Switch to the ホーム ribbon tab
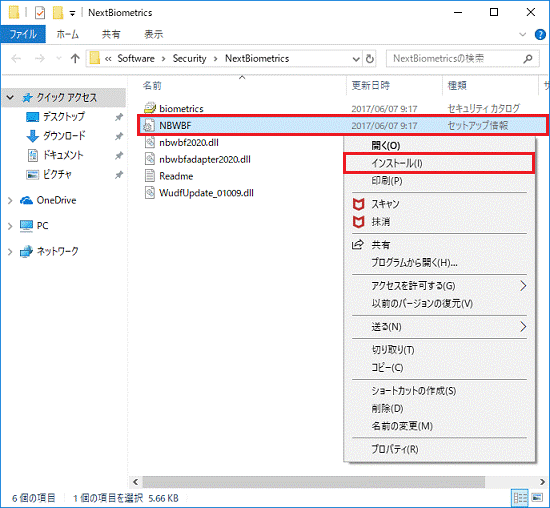The width and height of the screenshot is (550, 508). coord(67,34)
